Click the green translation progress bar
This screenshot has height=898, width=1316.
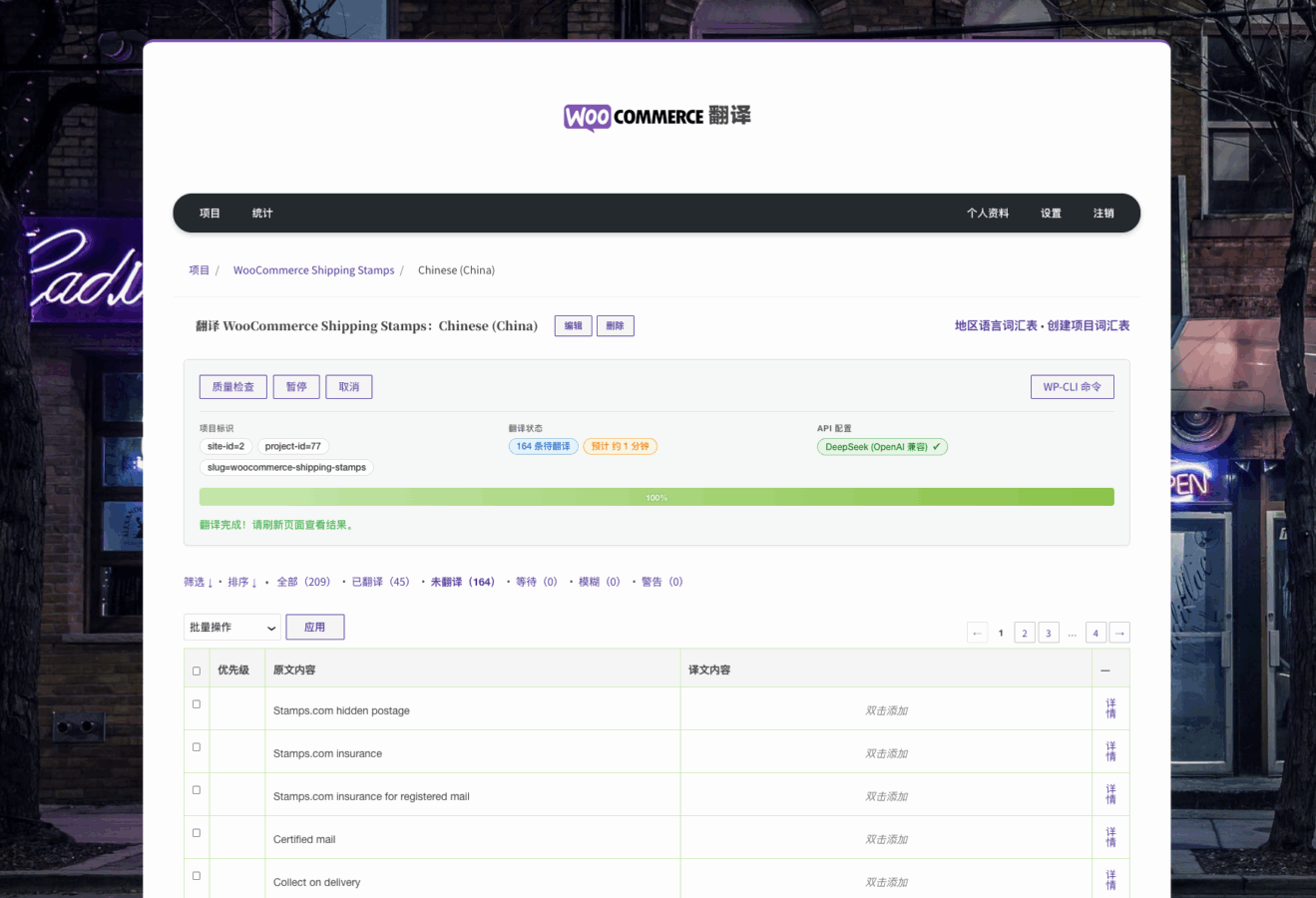point(657,497)
